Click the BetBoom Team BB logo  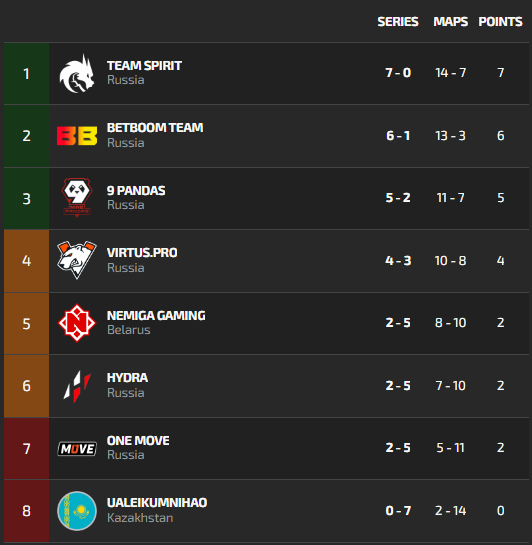pyautogui.click(x=77, y=136)
